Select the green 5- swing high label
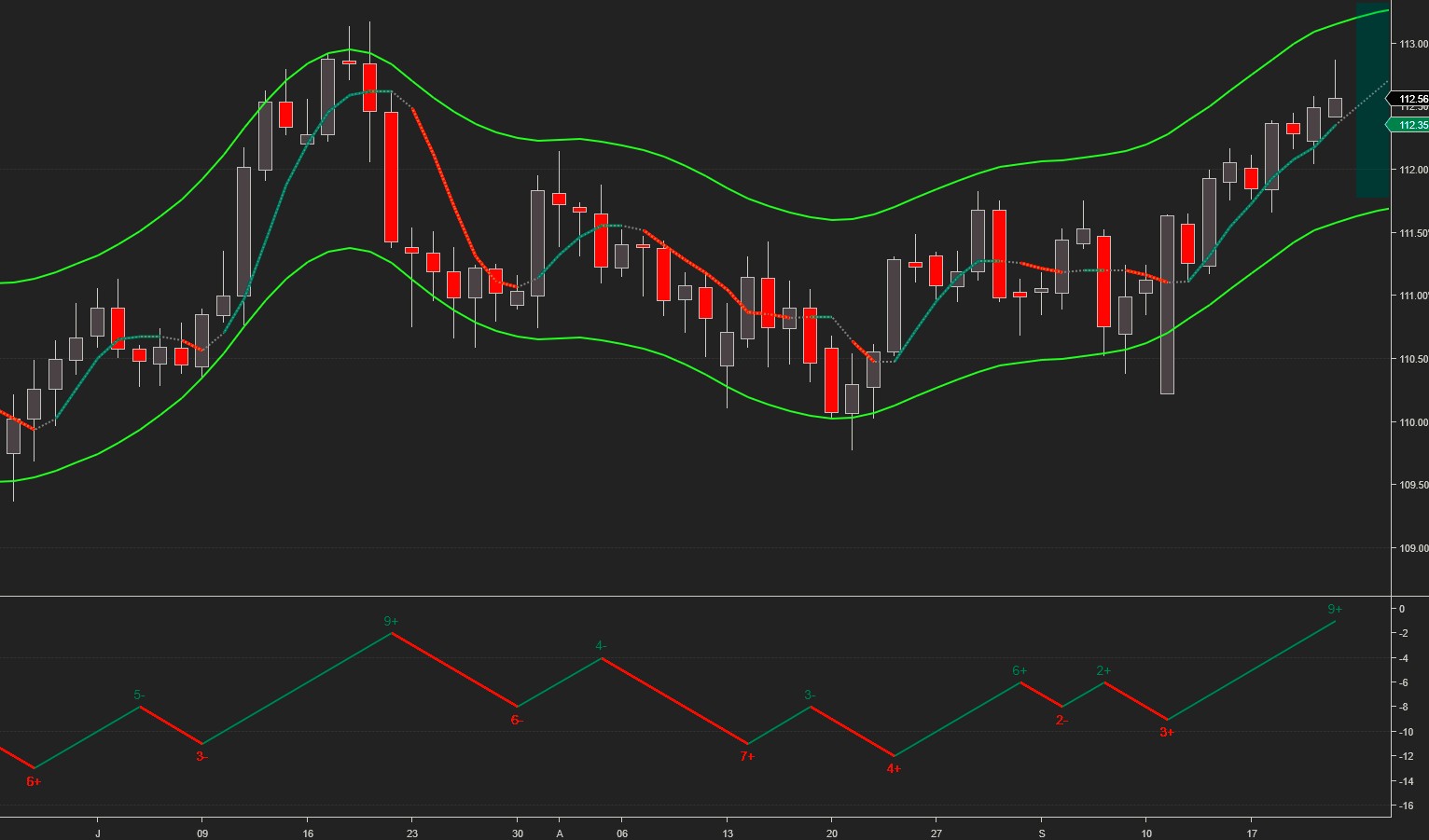Viewport: 1429px width, 840px height. tap(139, 695)
